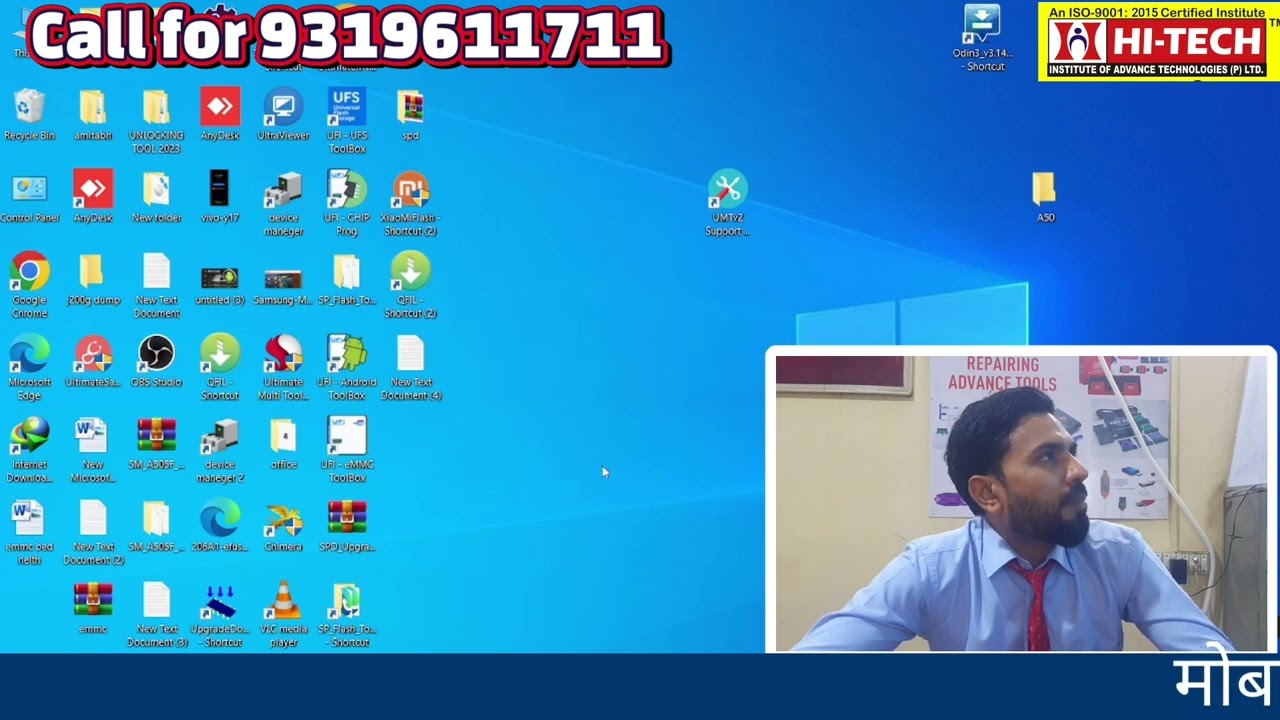Open the UltimateSa... shortcut
This screenshot has width=1280, height=720.
(92, 361)
